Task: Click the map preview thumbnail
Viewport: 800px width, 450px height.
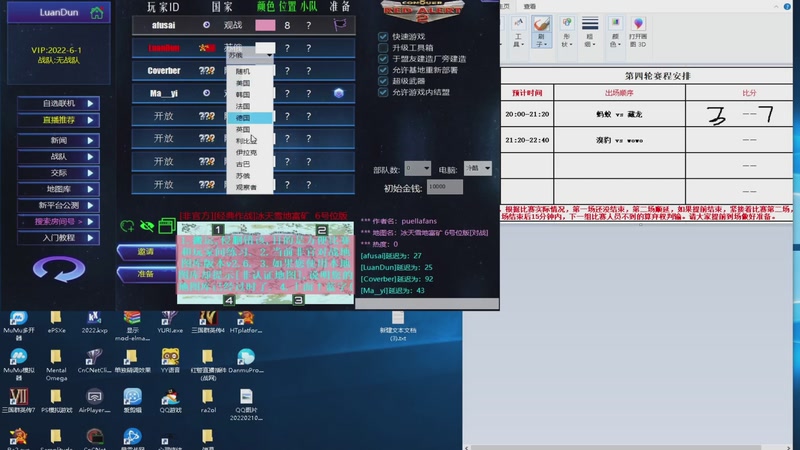Action: (265, 264)
